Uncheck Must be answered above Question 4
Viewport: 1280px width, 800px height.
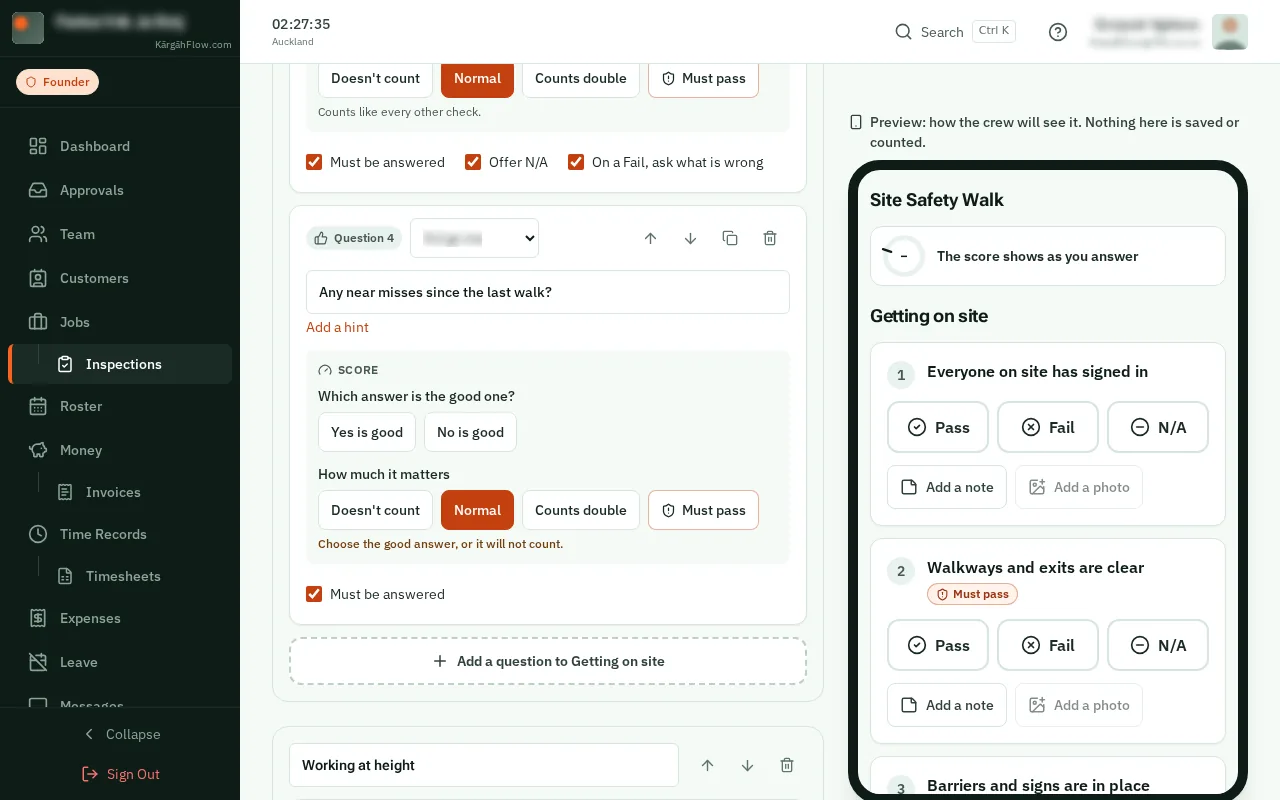314,162
